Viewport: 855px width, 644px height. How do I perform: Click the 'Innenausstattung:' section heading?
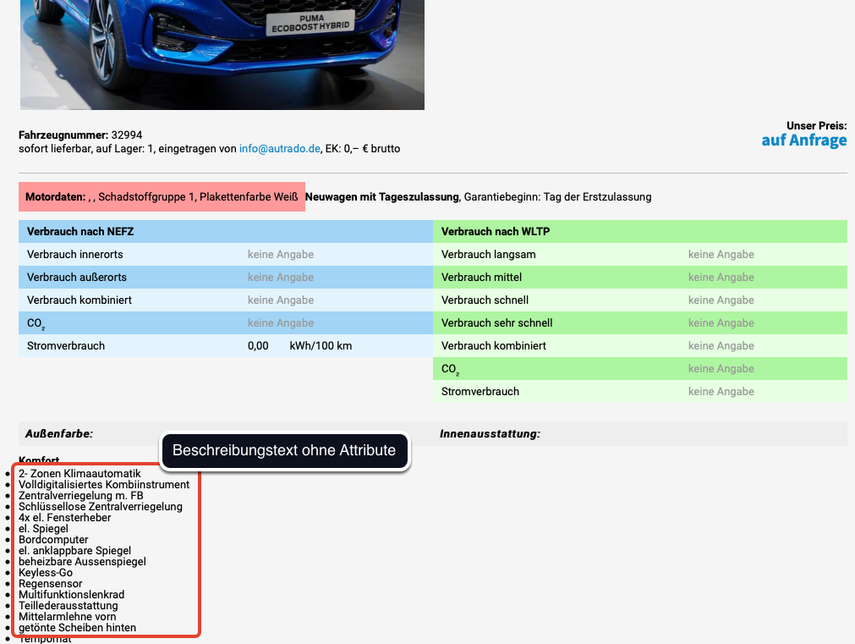490,434
